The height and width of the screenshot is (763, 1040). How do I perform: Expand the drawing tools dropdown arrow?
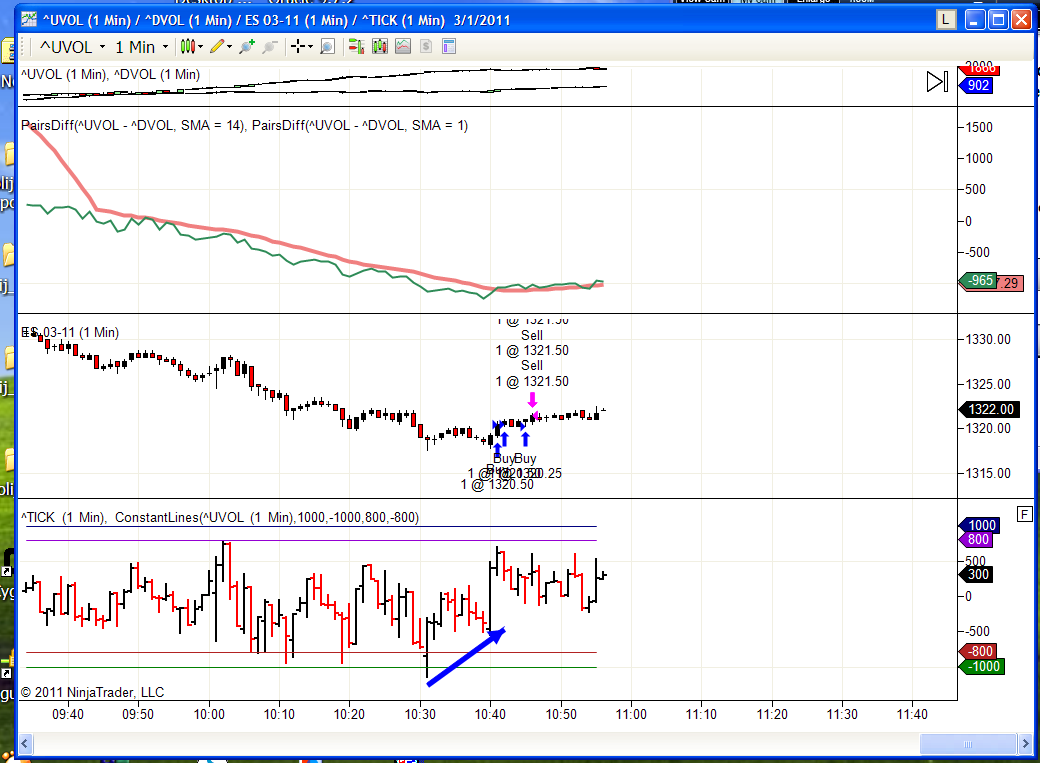coord(229,47)
